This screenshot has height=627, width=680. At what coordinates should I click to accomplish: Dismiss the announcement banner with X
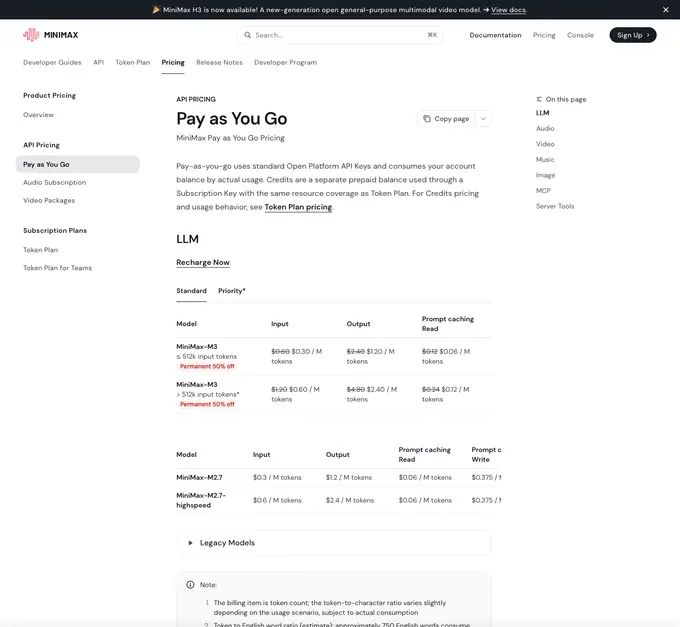tap(666, 10)
